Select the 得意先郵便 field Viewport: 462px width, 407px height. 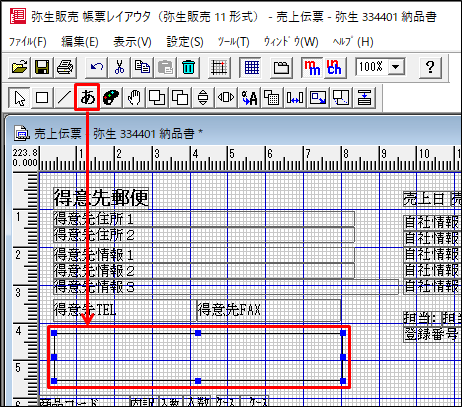click(x=101, y=198)
